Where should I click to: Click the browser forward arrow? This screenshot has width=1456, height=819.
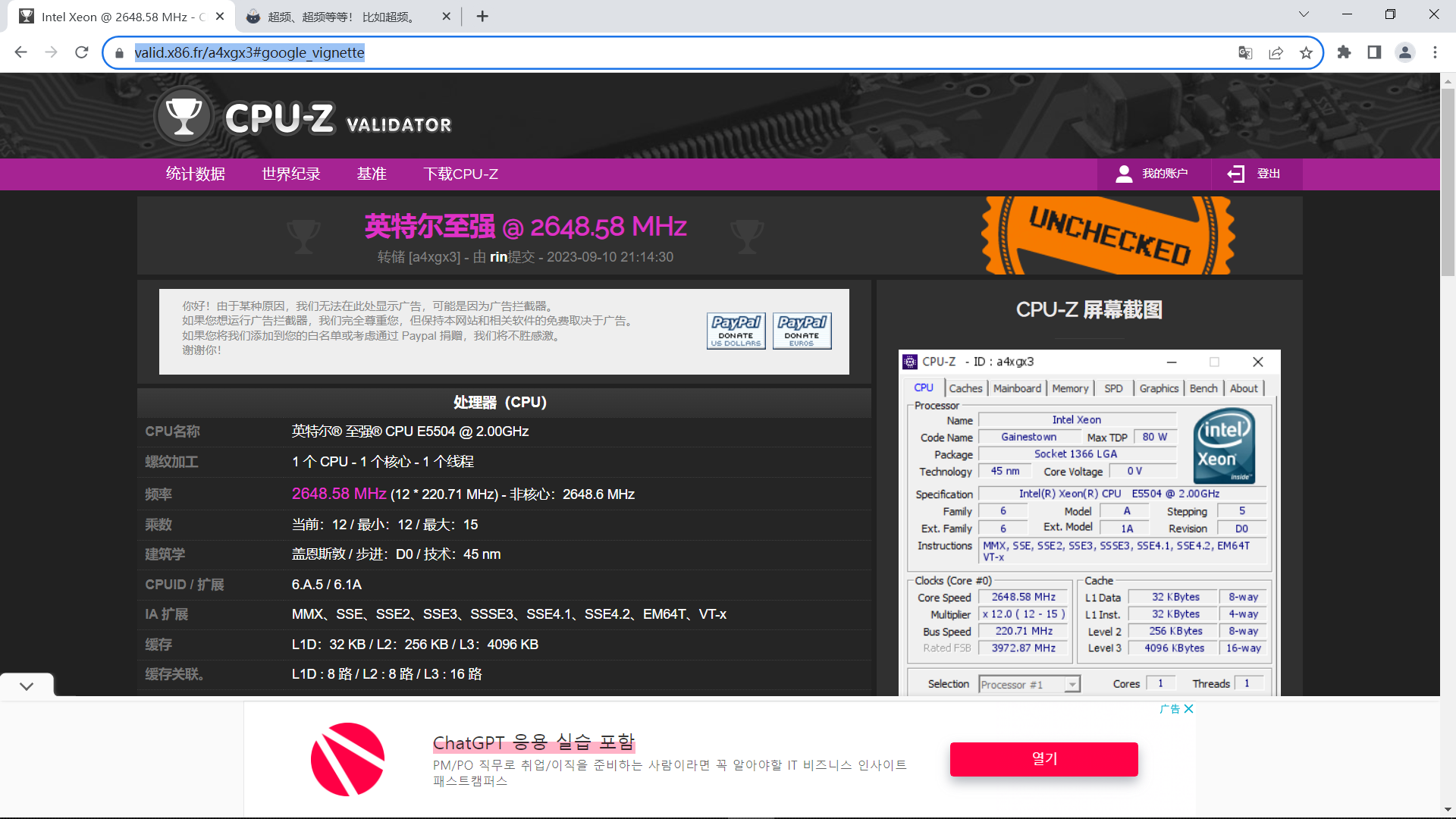pos(51,52)
